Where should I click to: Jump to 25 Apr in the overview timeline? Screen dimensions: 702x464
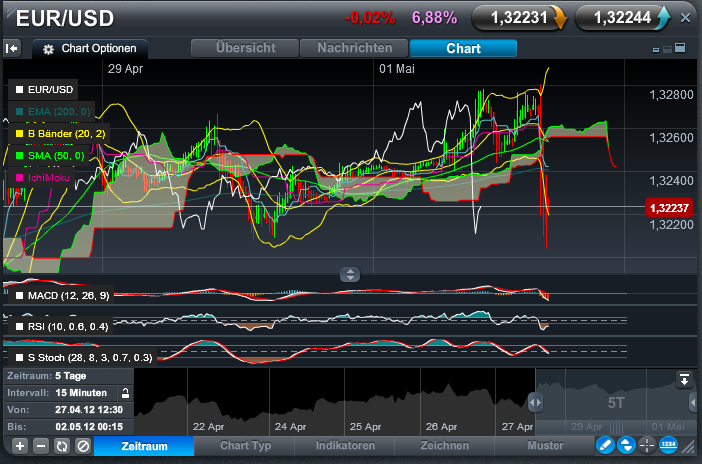point(365,427)
